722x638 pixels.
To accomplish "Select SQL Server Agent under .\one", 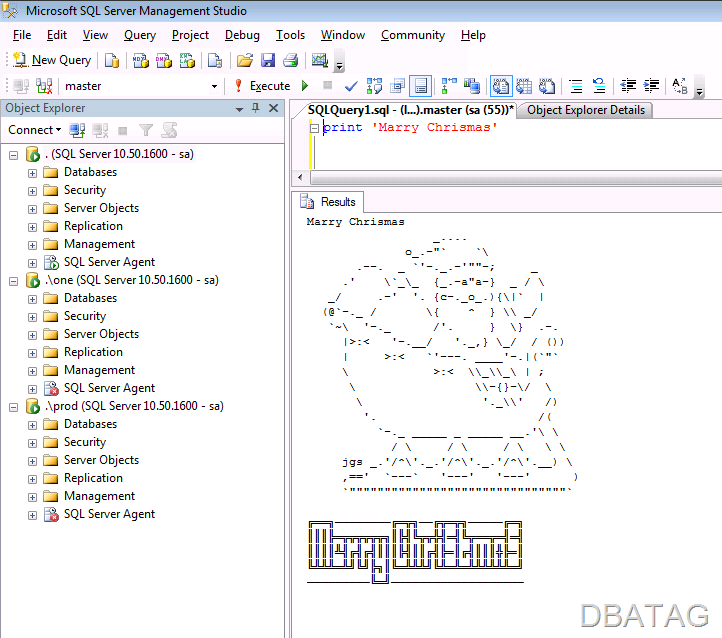I will tap(109, 389).
